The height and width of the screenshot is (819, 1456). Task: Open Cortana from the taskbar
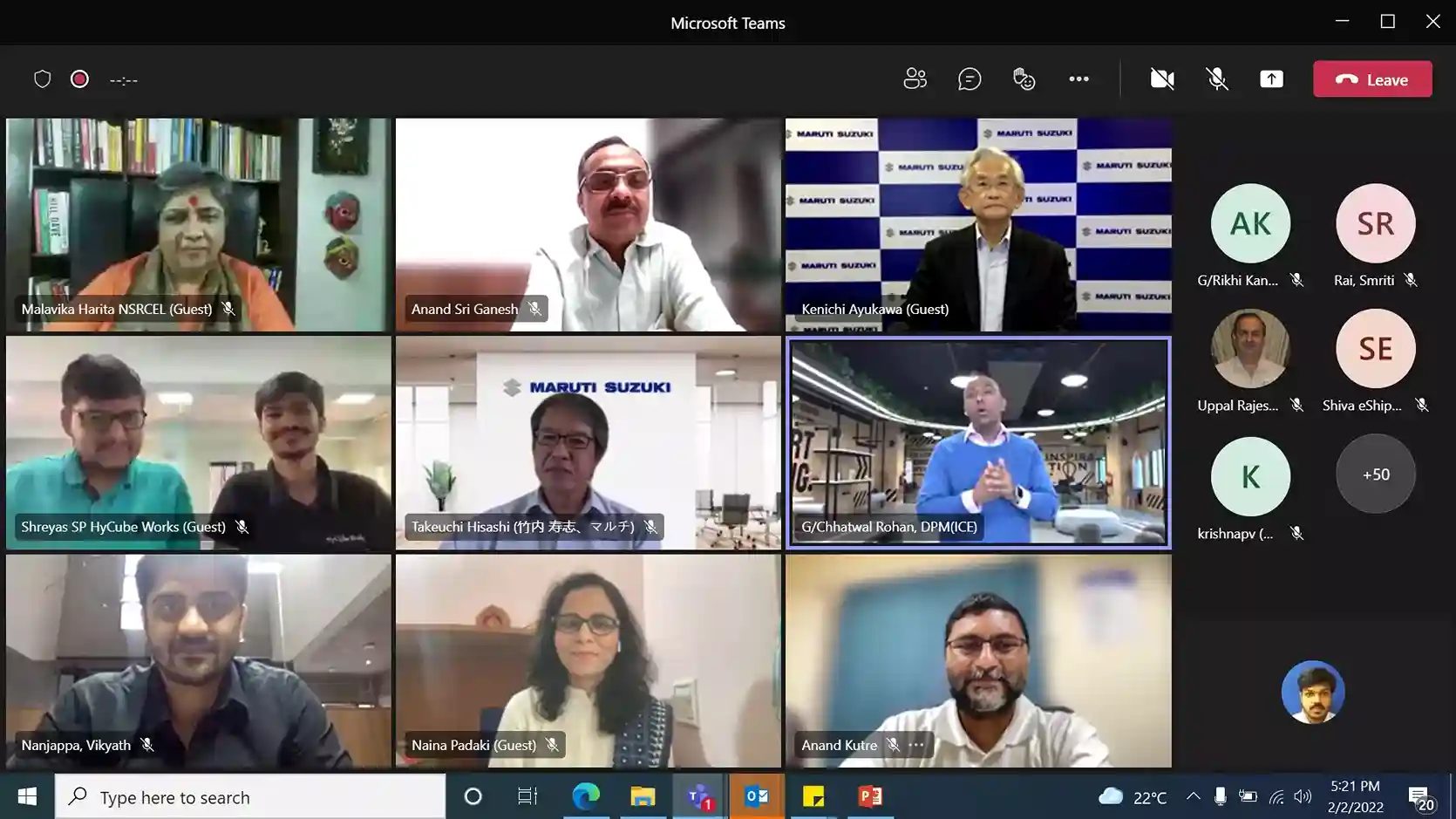click(473, 796)
